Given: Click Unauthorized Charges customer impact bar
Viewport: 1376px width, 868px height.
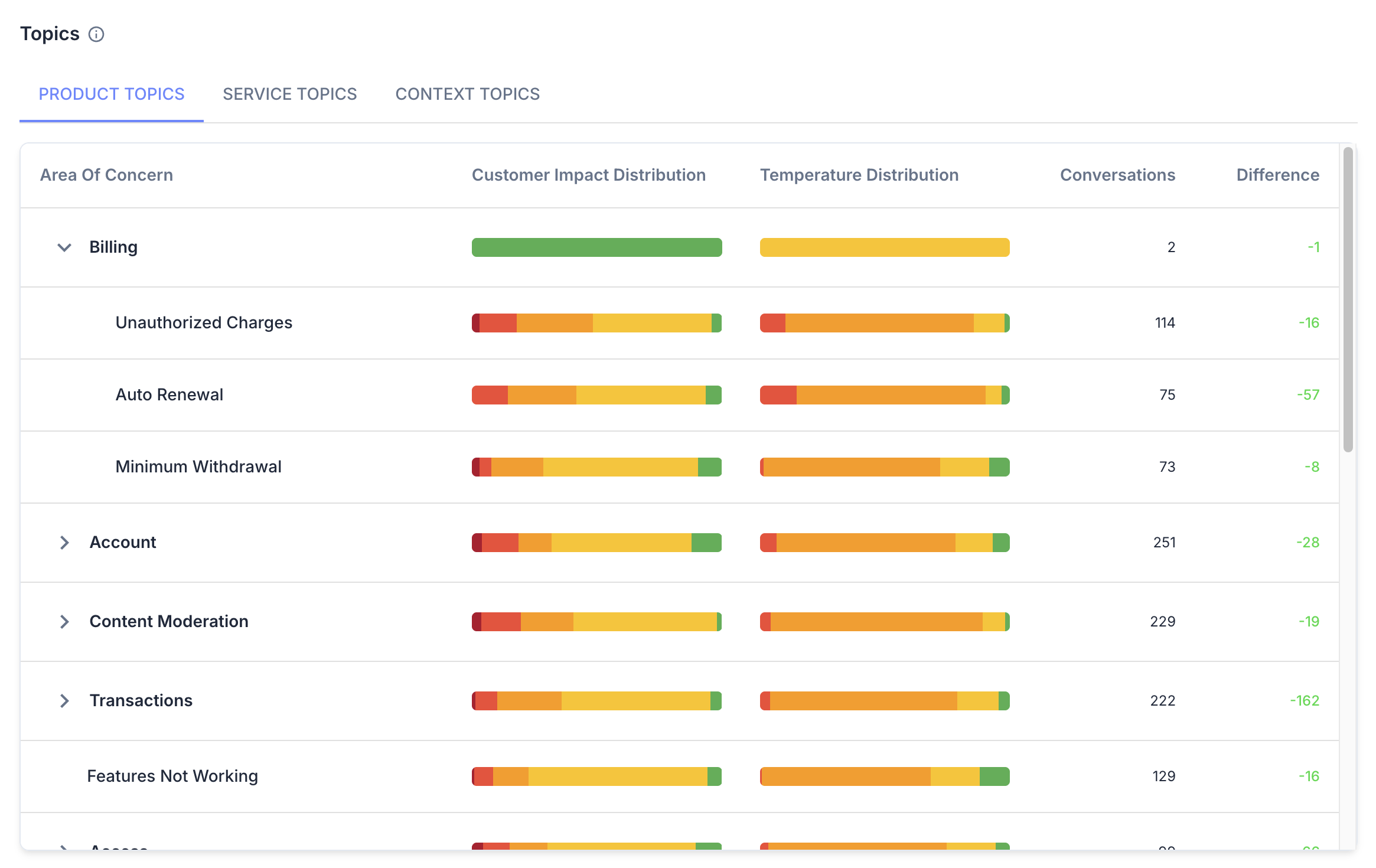Looking at the screenshot, I should point(596,323).
